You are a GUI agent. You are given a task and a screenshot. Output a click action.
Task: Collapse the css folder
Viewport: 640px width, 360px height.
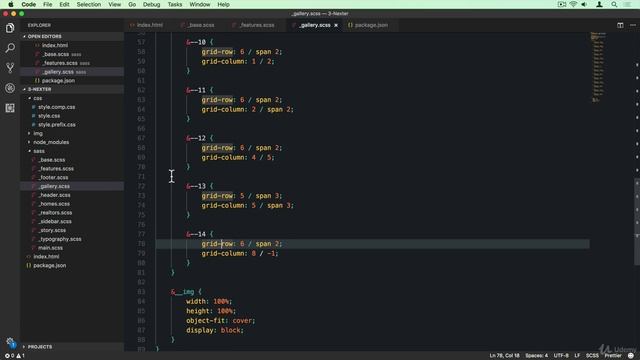38,98
